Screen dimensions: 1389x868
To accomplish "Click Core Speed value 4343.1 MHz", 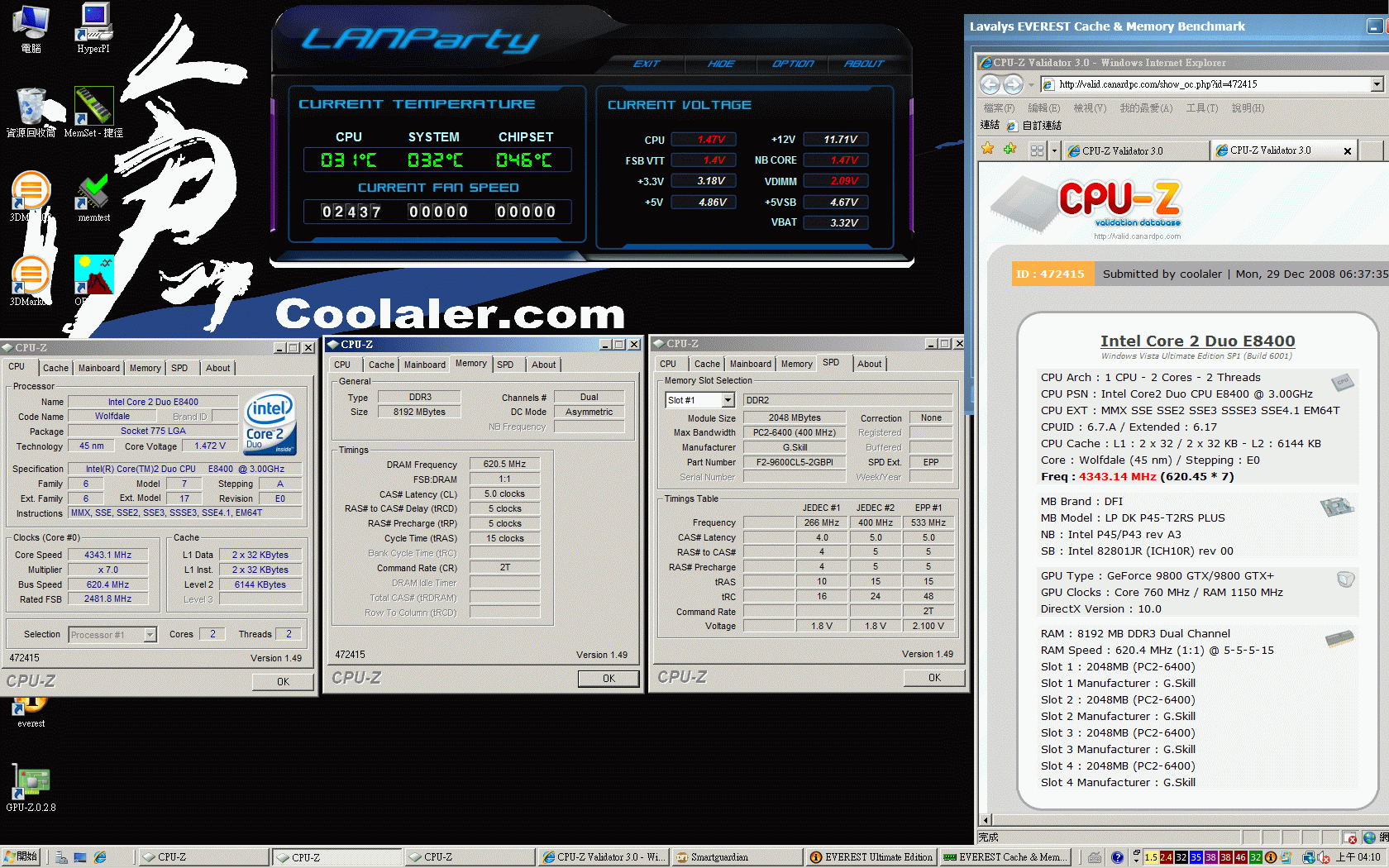I will click(107, 555).
